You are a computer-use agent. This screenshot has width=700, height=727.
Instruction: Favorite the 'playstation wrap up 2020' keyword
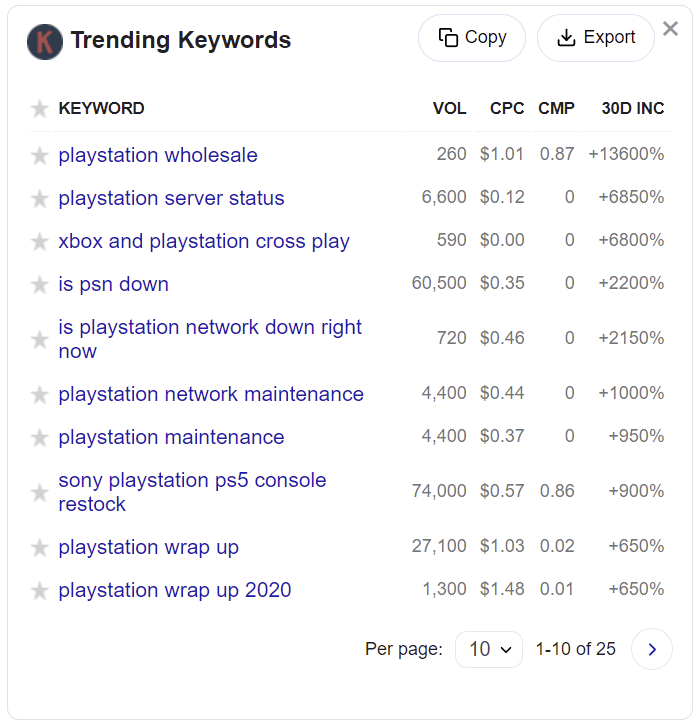(40, 591)
